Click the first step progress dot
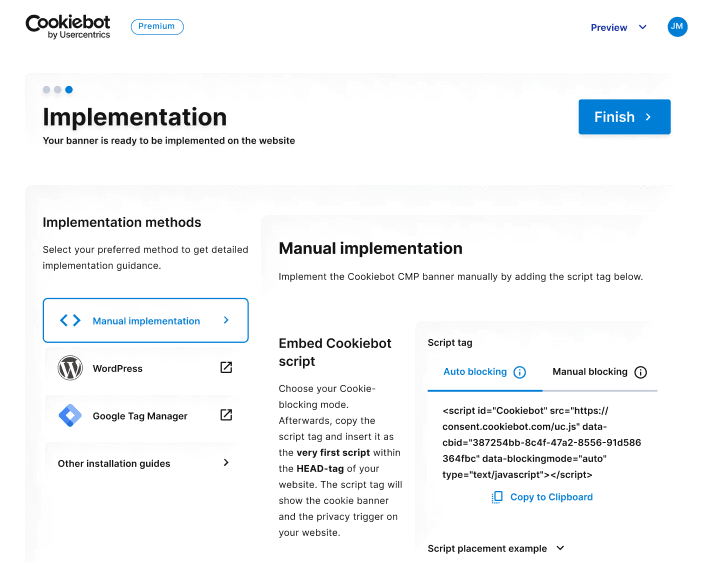Image resolution: width=707 pixels, height=564 pixels. (x=46, y=90)
